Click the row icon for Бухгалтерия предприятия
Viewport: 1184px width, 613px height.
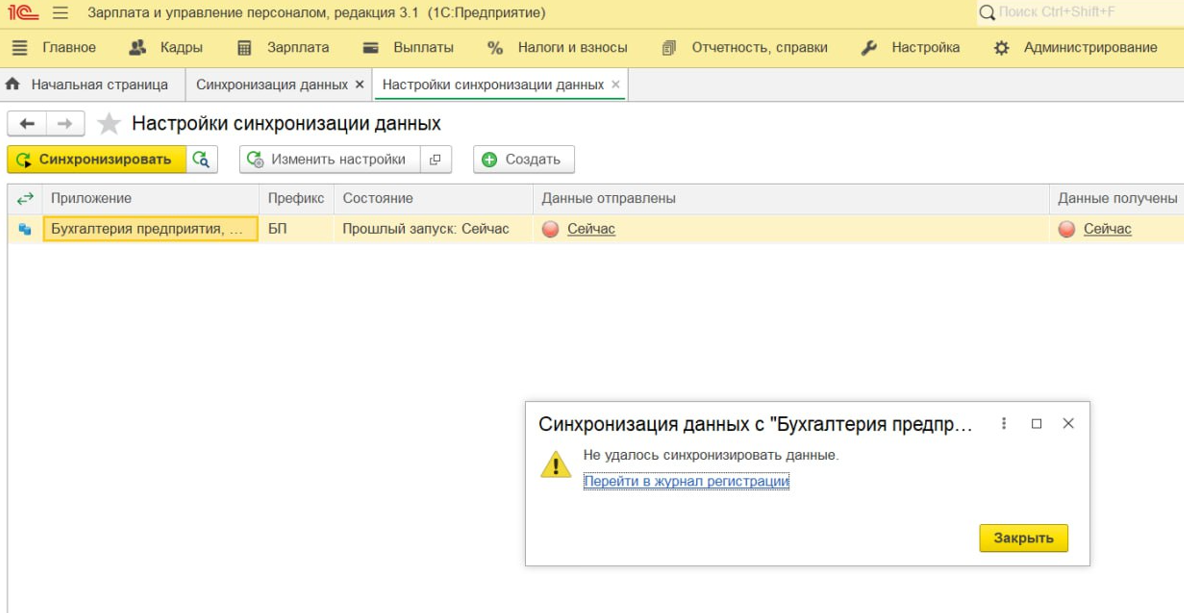(25, 229)
